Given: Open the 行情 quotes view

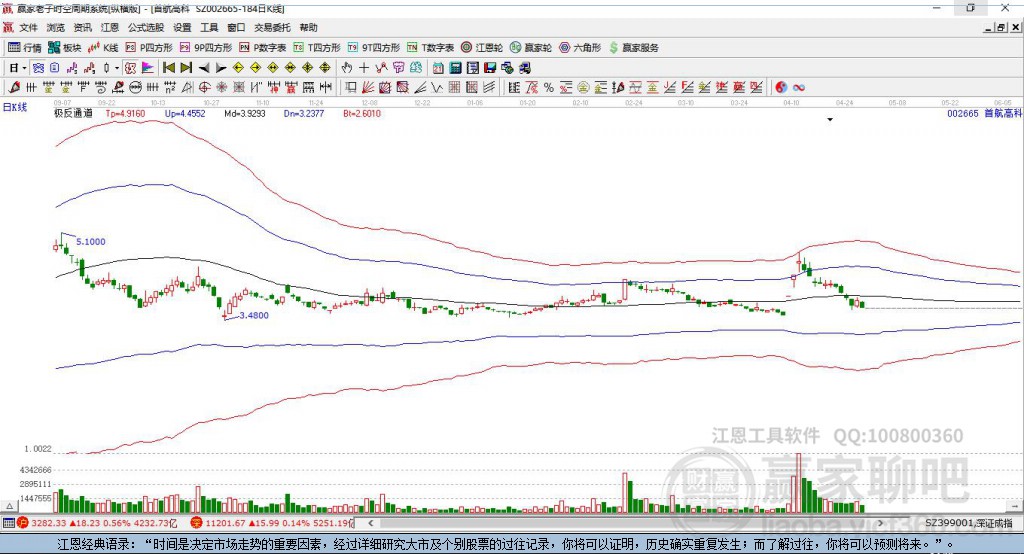Looking at the screenshot, I should (24, 48).
